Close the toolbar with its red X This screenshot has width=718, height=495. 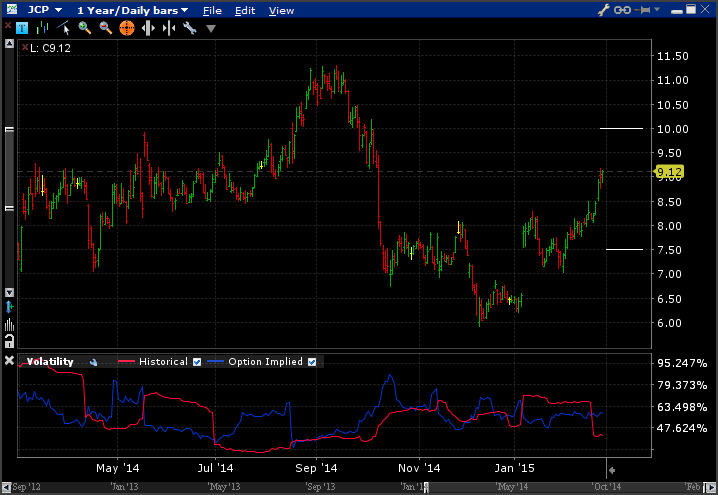click(8, 26)
